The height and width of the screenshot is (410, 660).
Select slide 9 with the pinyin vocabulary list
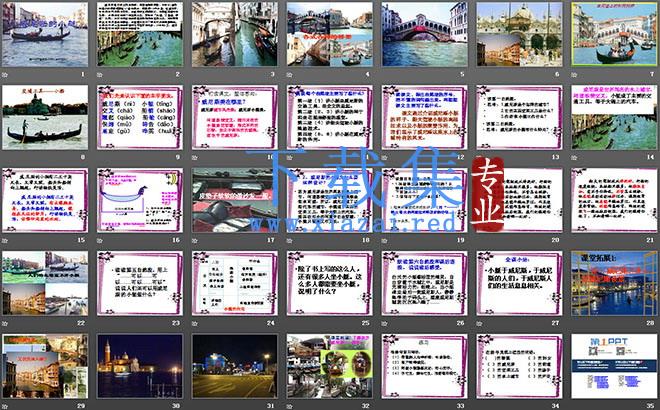pos(140,117)
